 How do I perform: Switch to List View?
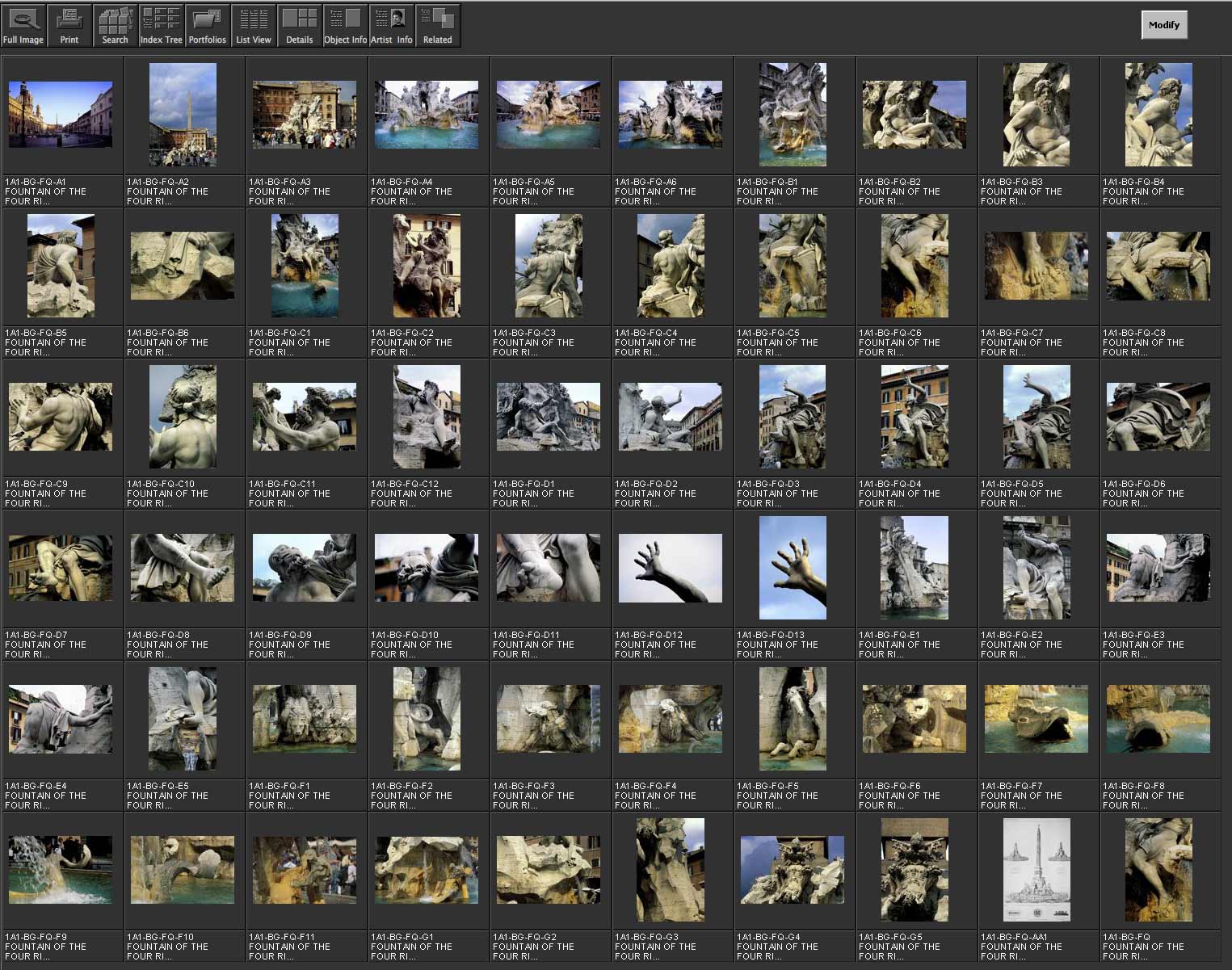point(254,26)
